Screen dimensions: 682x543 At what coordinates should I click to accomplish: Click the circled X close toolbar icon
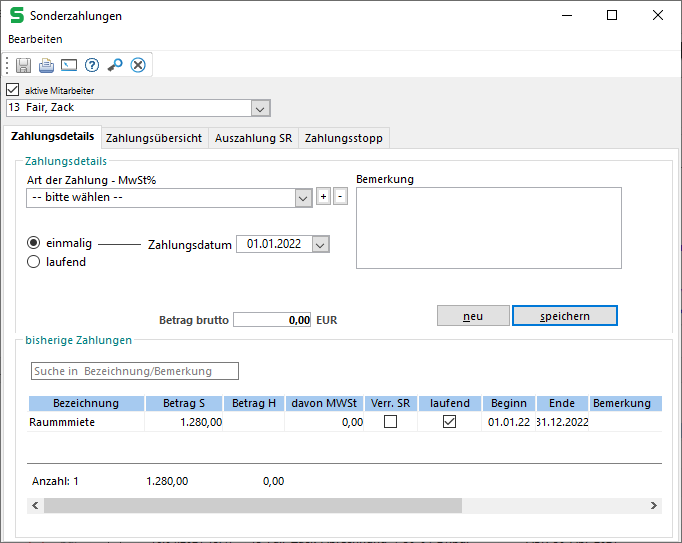pos(138,66)
